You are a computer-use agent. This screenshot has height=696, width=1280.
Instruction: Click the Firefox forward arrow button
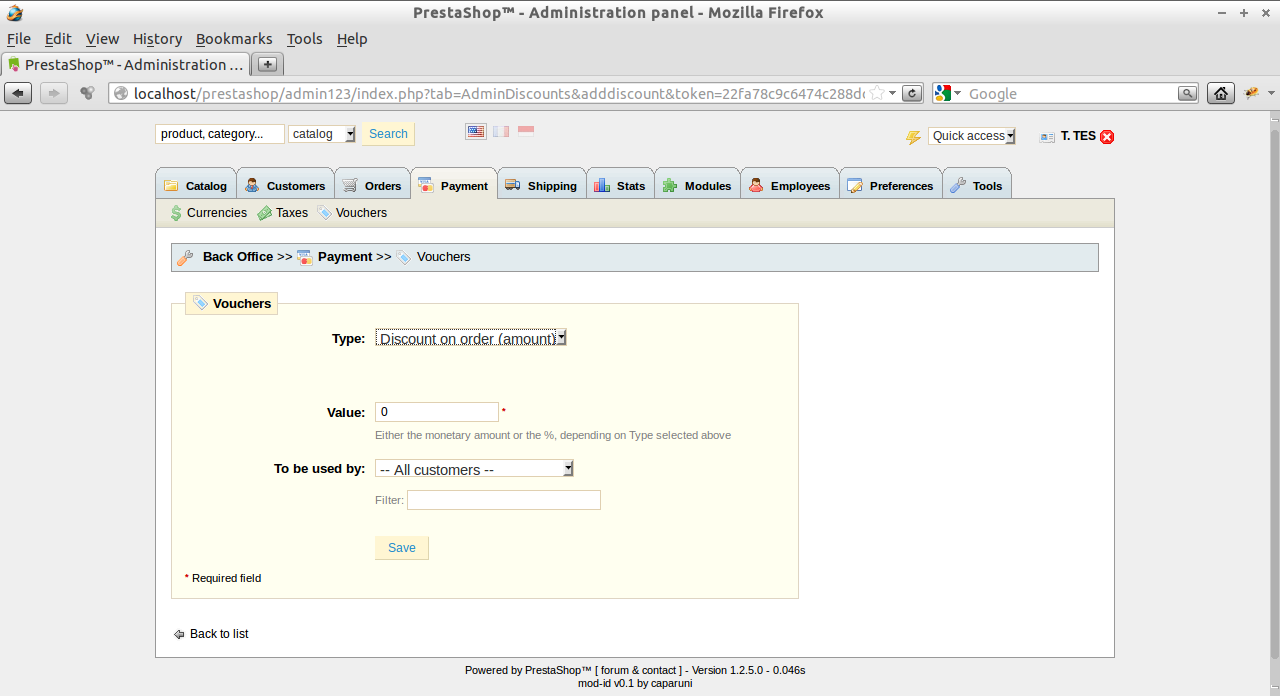coord(53,93)
